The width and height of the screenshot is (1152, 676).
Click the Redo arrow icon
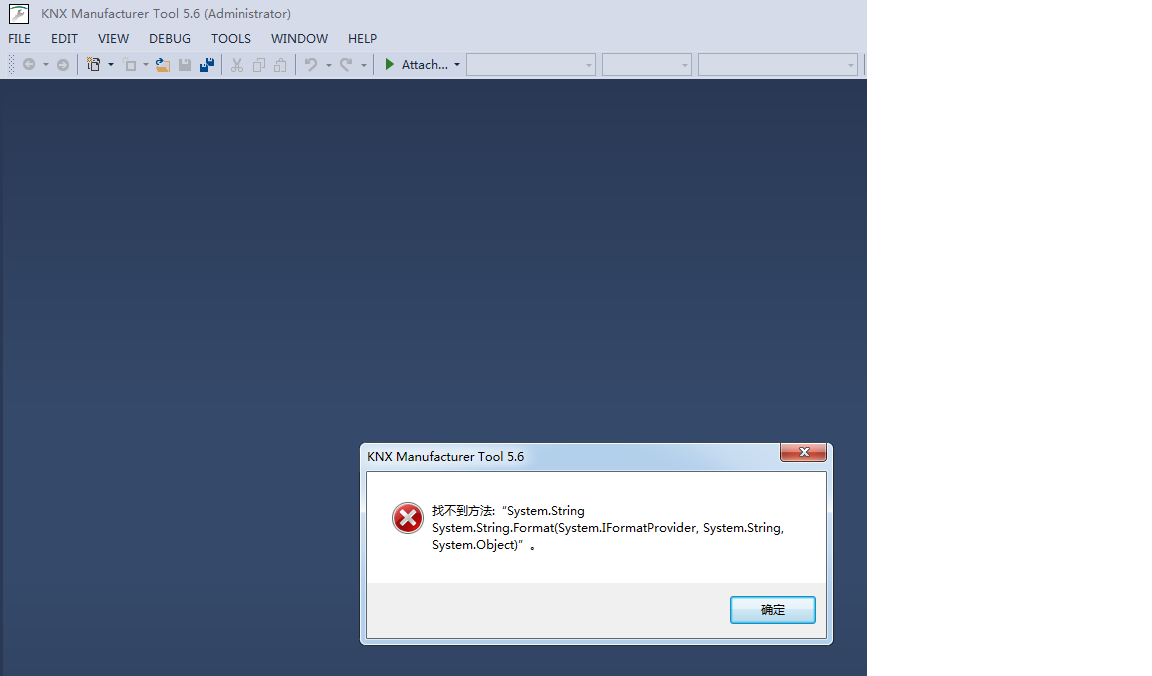(346, 65)
